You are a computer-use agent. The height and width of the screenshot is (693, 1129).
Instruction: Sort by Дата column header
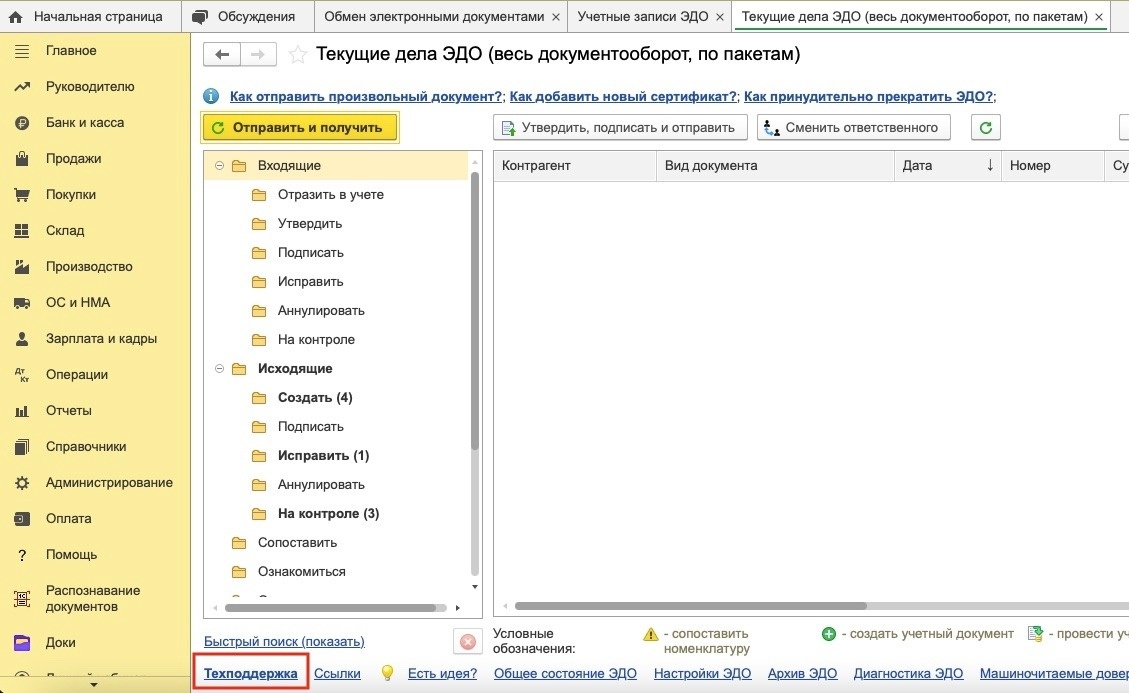[x=947, y=166]
